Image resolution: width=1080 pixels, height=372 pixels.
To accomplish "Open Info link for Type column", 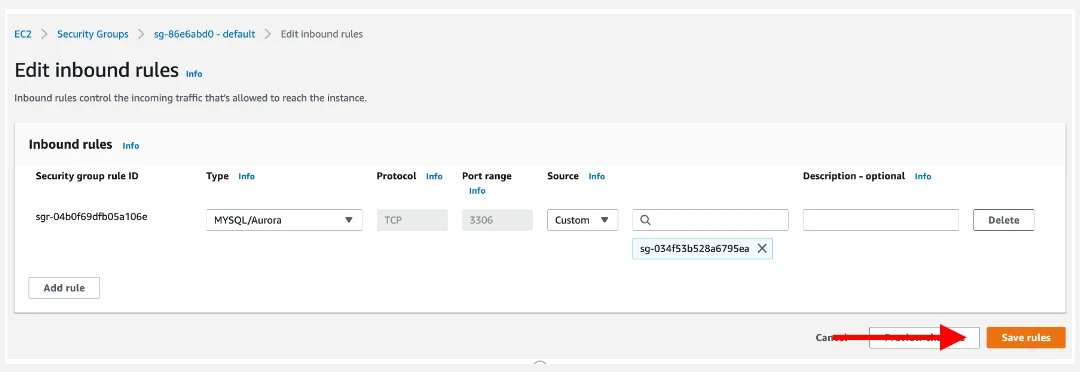I will [247, 176].
